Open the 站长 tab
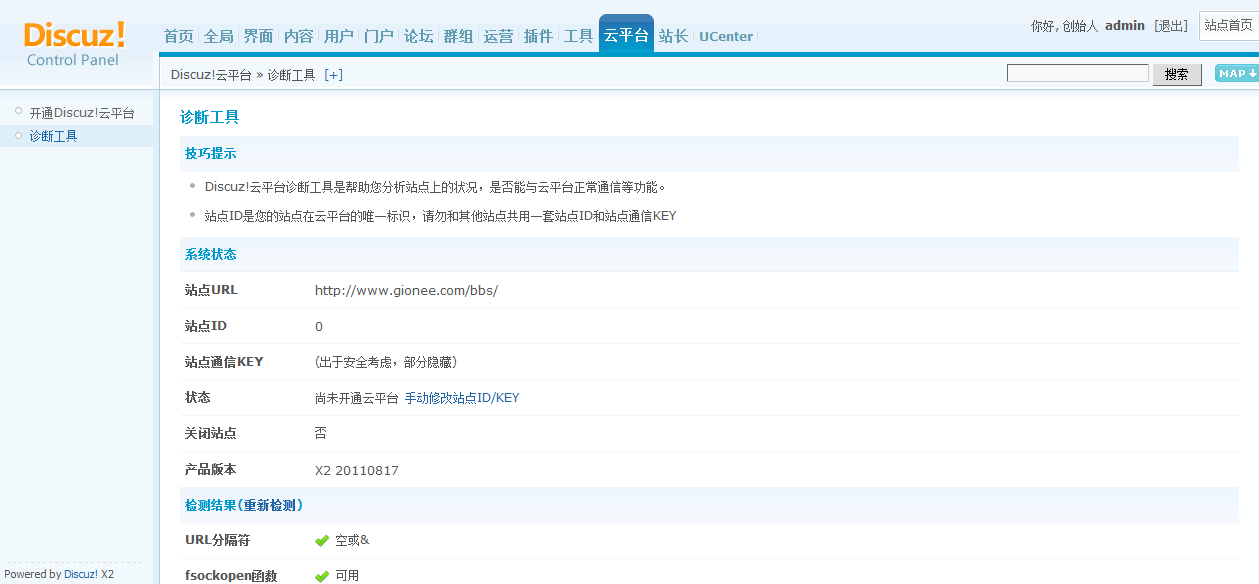The width and height of the screenshot is (1259, 584). [673, 36]
